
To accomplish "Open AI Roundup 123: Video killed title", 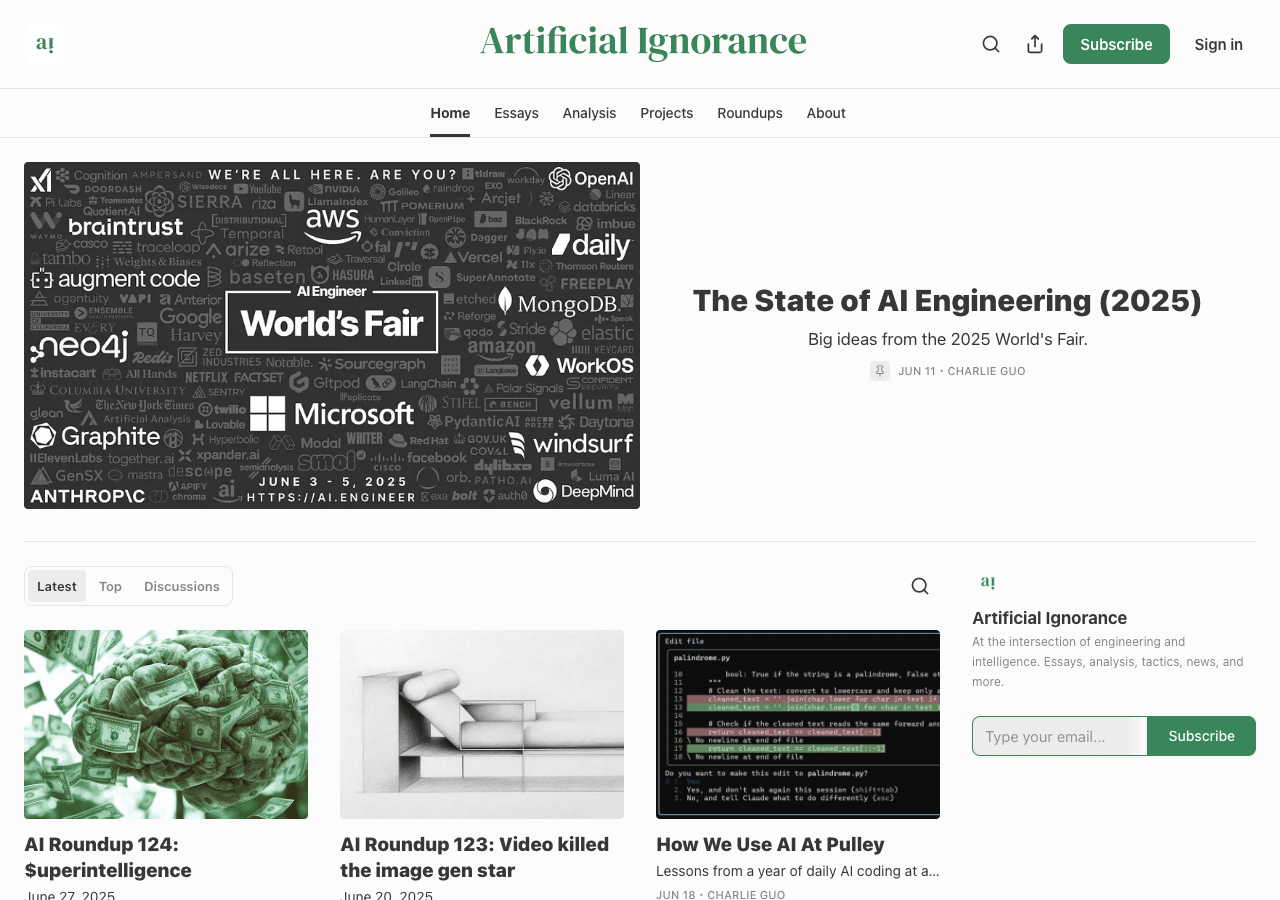I will pos(474,857).
